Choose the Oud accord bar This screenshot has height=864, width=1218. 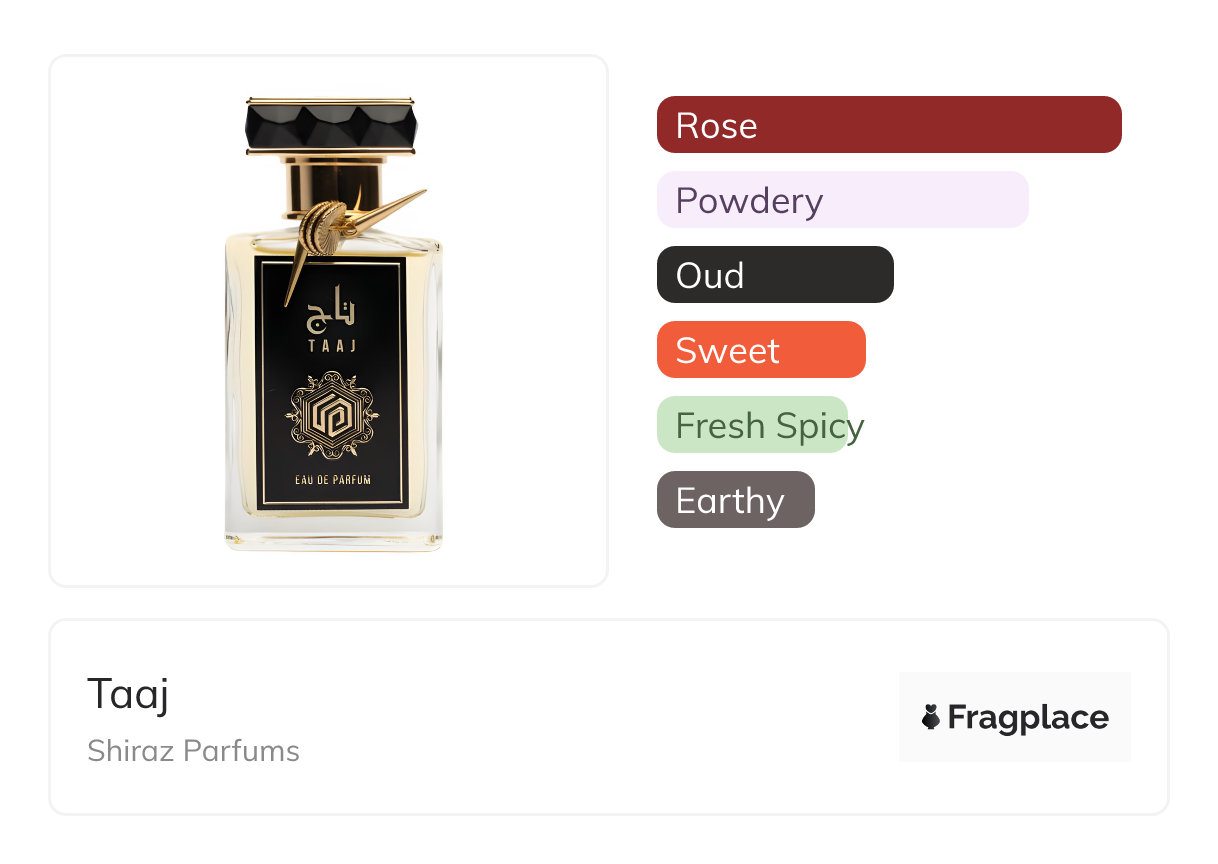tap(775, 275)
